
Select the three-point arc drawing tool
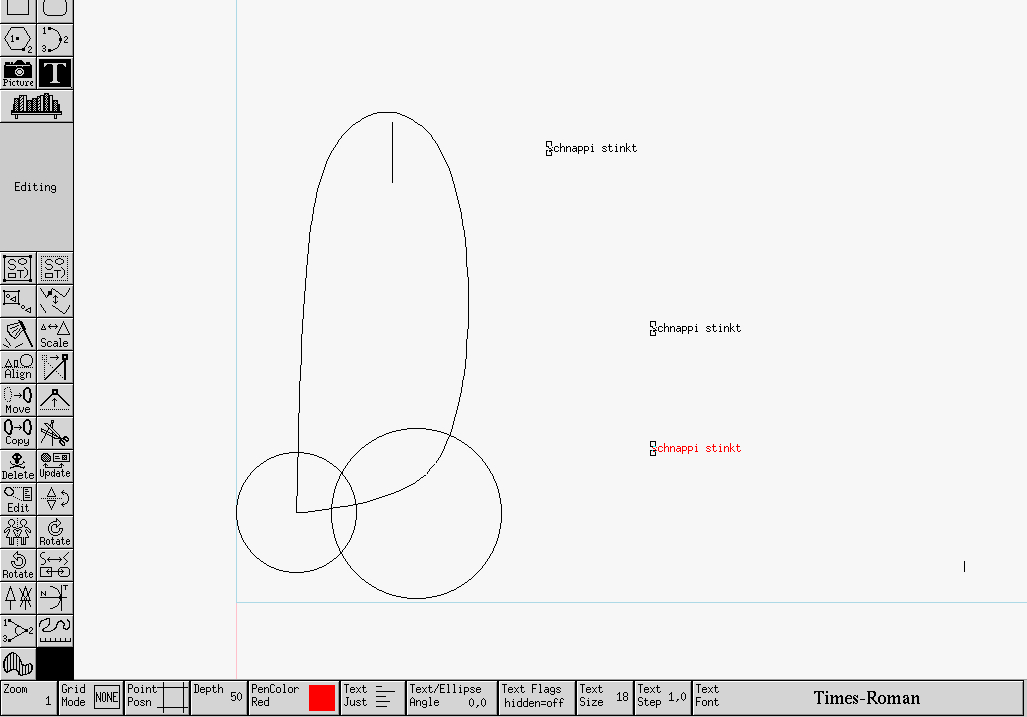point(55,40)
